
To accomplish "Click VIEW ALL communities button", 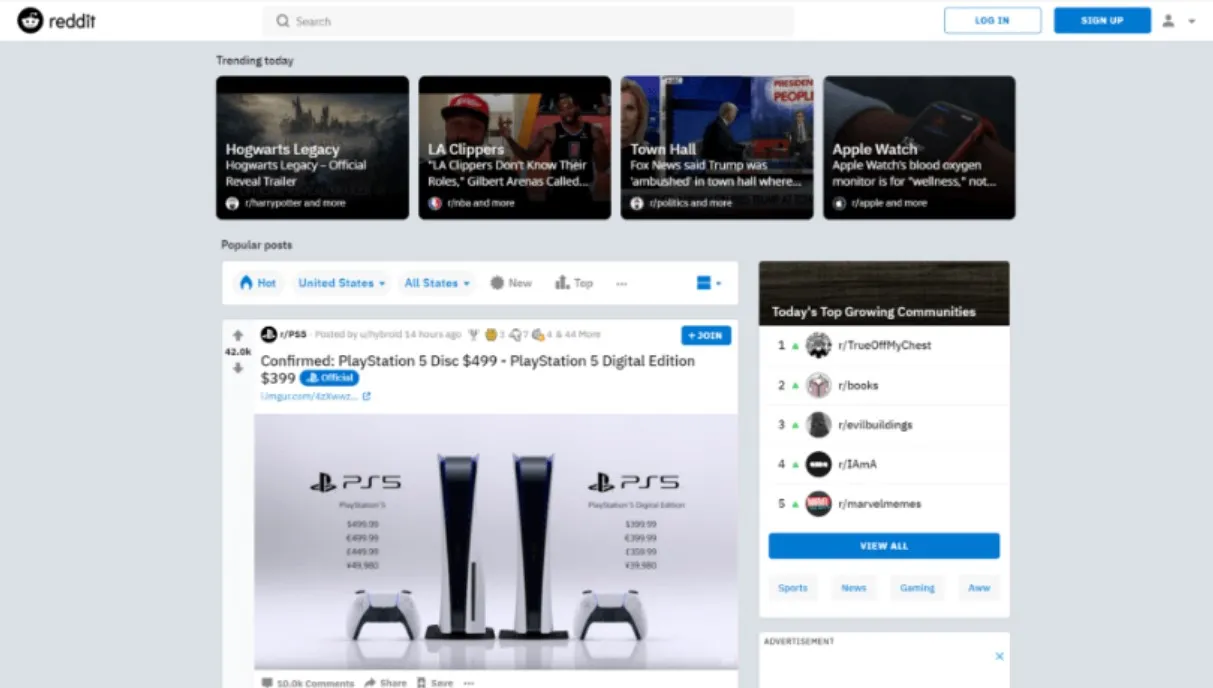I will click(x=884, y=546).
